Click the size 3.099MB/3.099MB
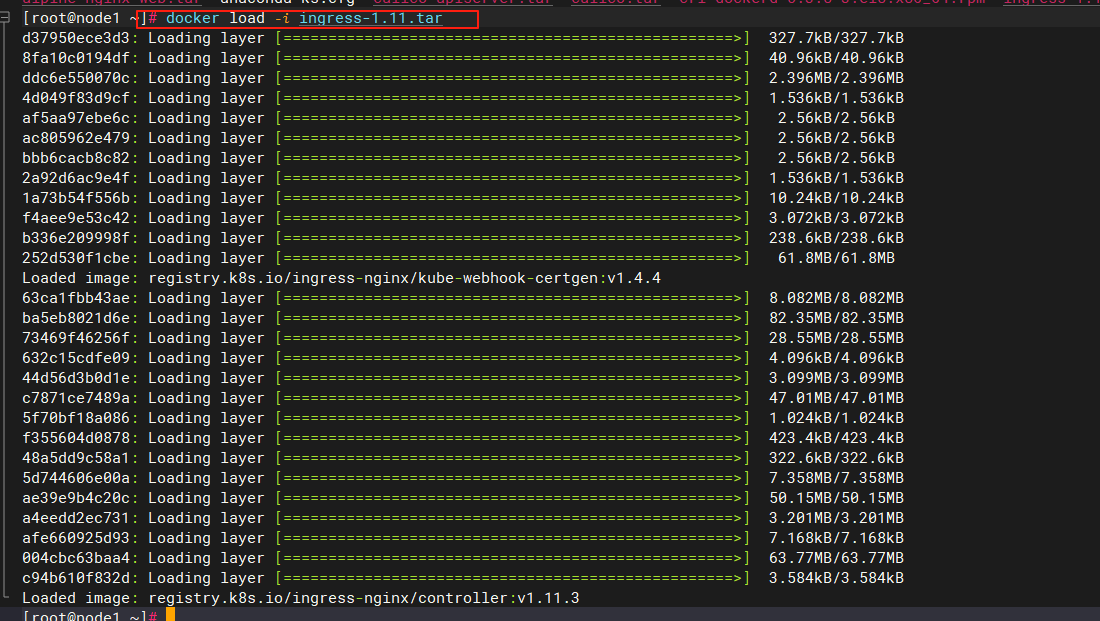The image size is (1100, 621). click(x=836, y=378)
